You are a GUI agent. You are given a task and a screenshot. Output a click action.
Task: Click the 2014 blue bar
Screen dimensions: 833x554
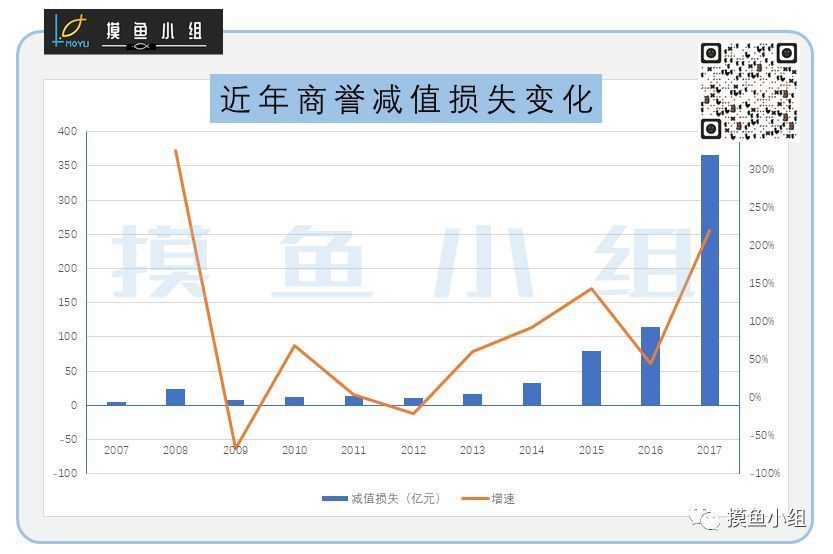pyautogui.click(x=531, y=394)
